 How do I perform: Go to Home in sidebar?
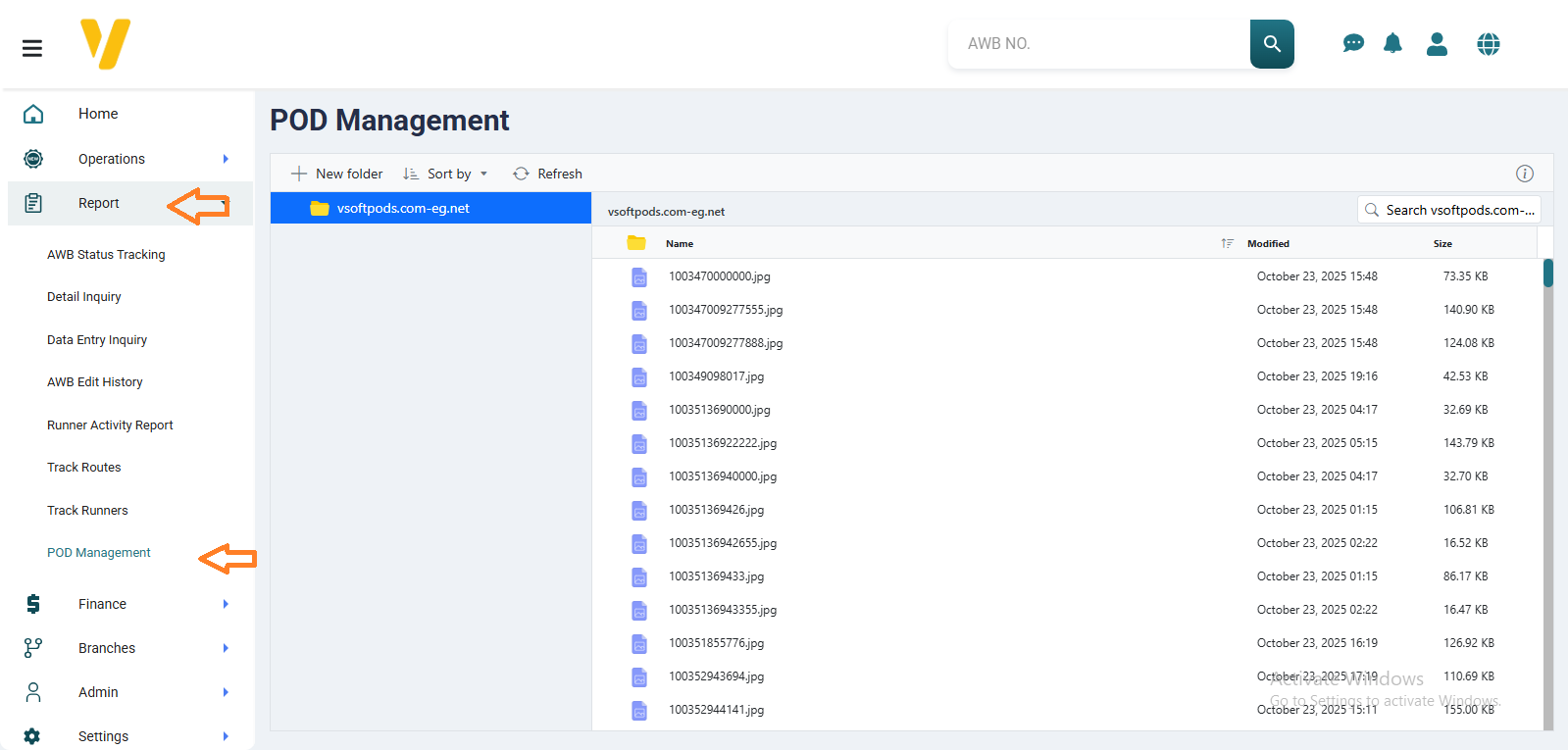[98, 114]
